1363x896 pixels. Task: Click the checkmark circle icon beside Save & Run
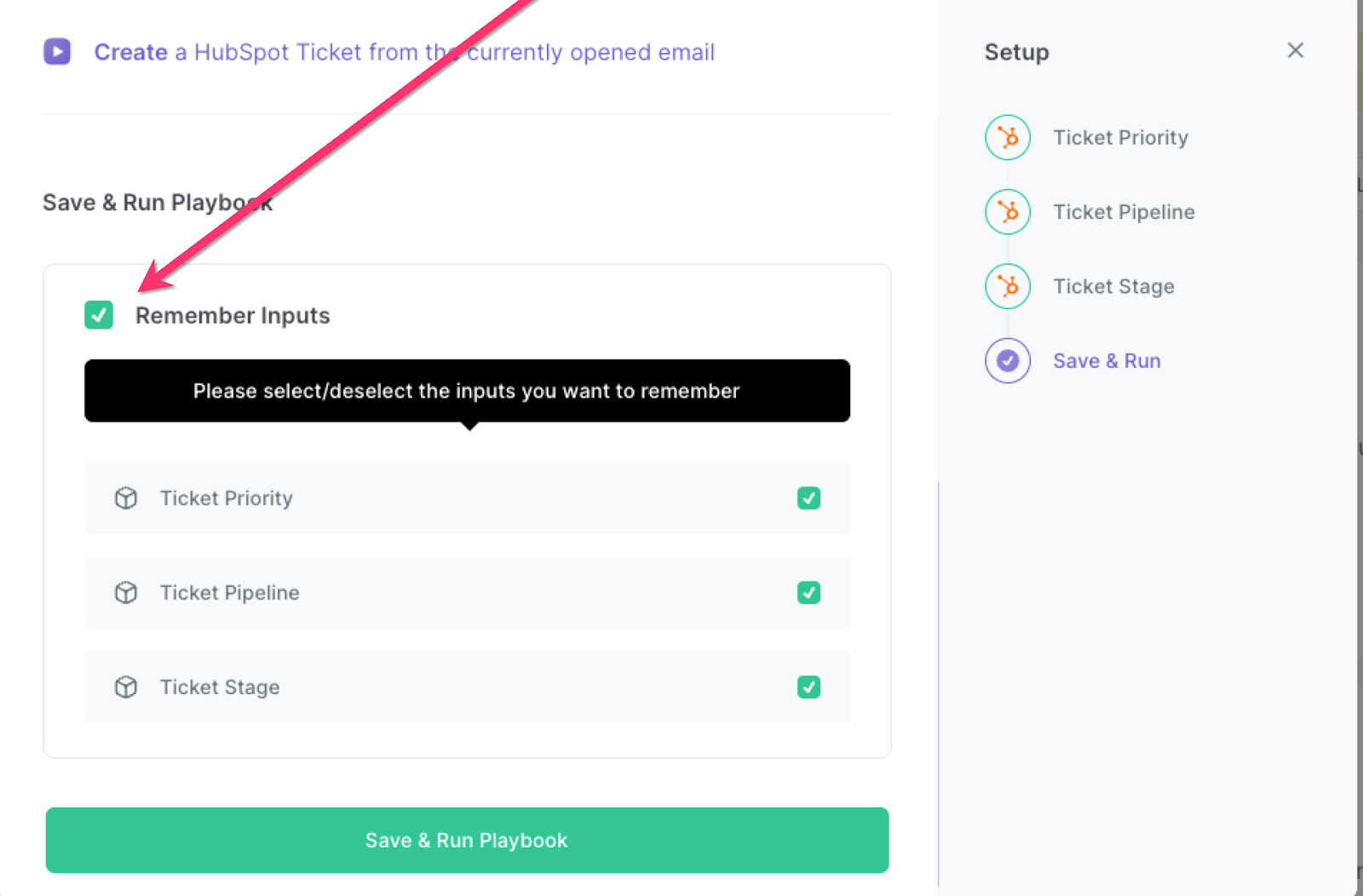[x=1007, y=360]
